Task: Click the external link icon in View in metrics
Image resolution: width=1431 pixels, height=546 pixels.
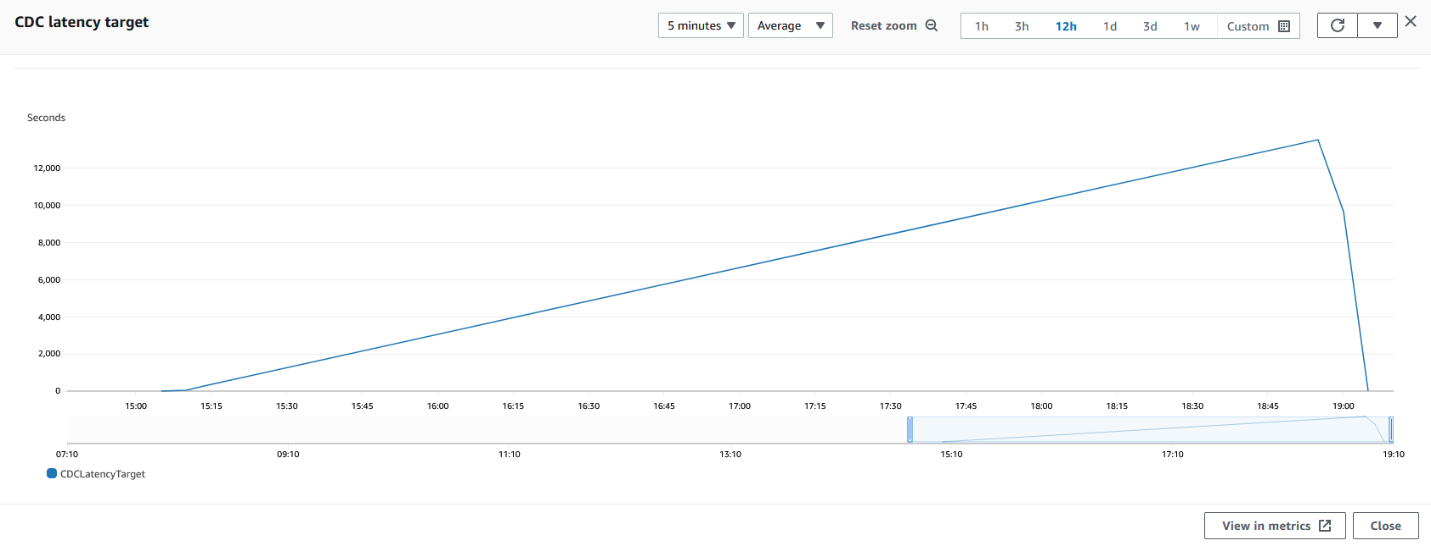Action: click(x=1325, y=526)
